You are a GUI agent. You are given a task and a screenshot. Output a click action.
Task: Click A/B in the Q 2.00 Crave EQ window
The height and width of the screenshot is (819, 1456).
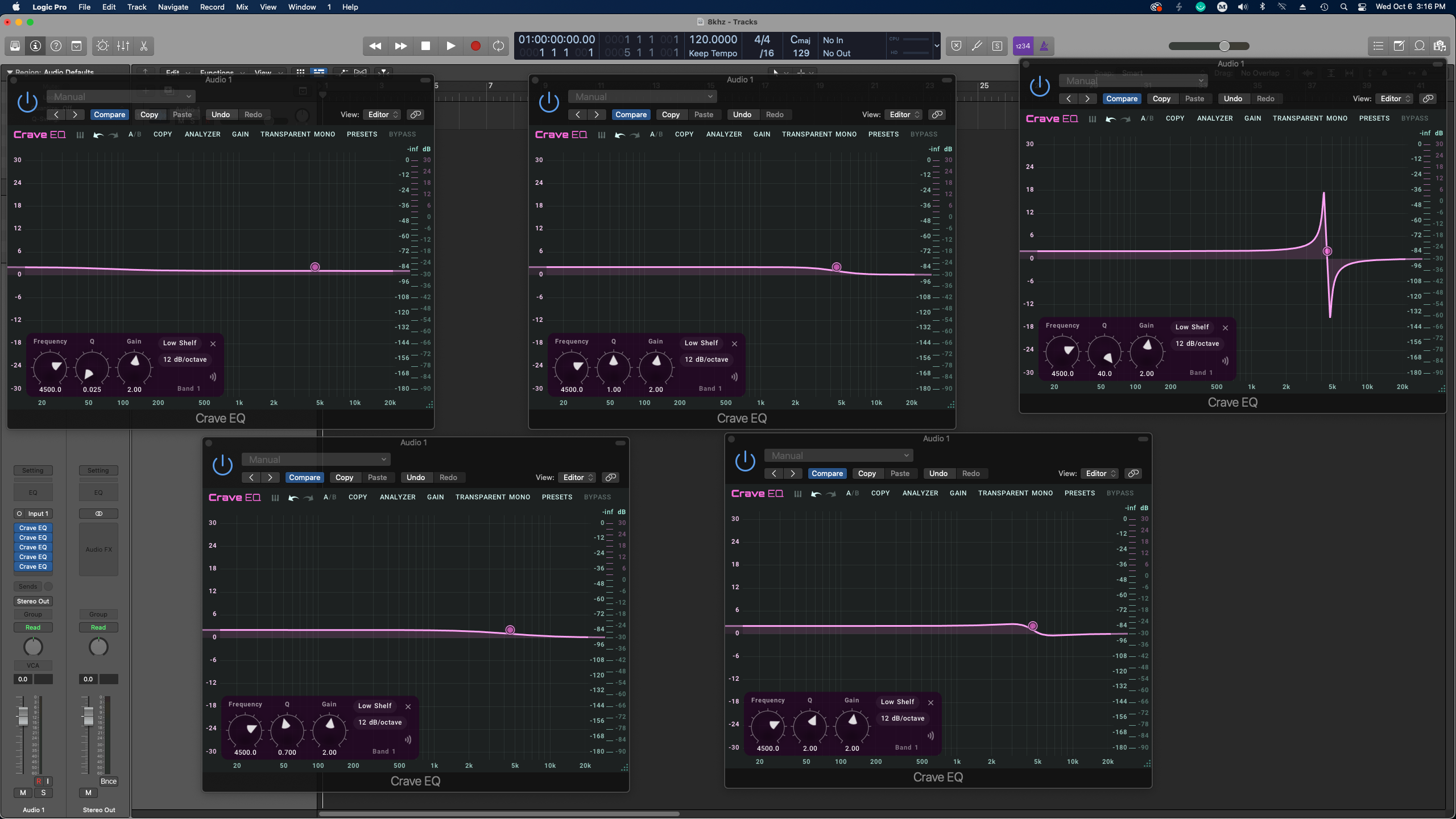coord(853,493)
